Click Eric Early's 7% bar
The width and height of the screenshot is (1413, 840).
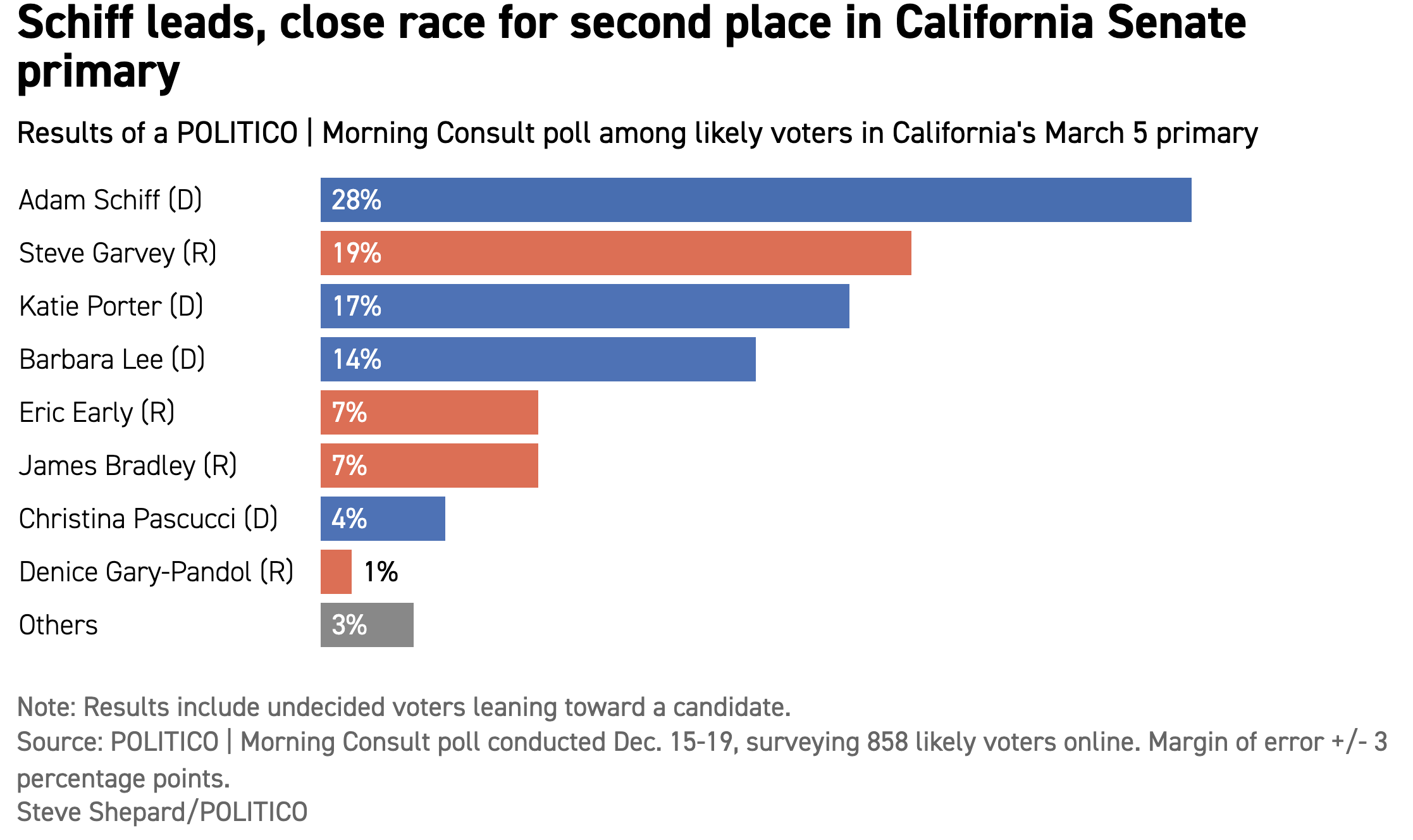click(x=429, y=412)
